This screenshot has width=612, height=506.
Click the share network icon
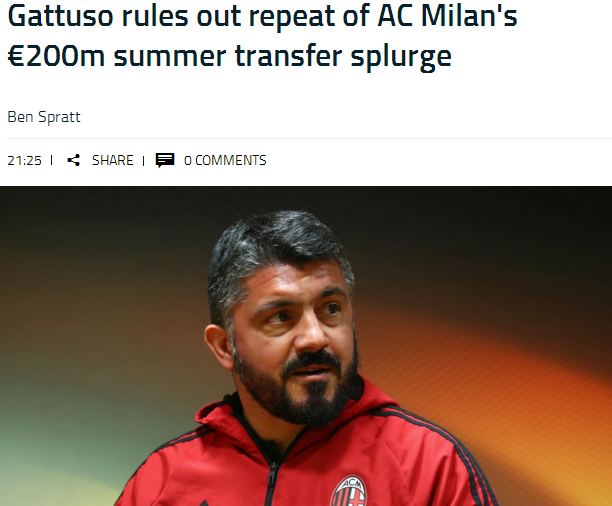(73, 160)
